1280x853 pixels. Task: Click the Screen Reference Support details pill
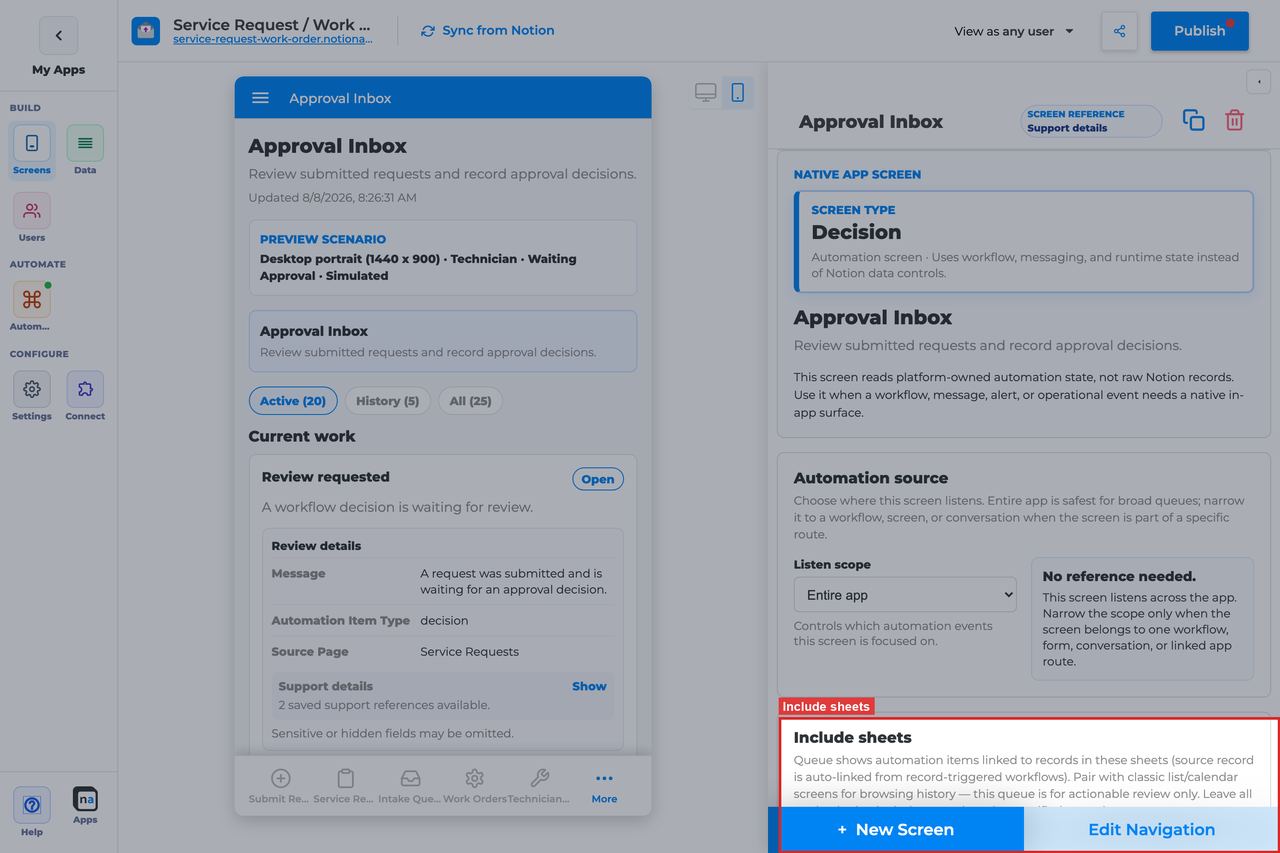(1091, 121)
